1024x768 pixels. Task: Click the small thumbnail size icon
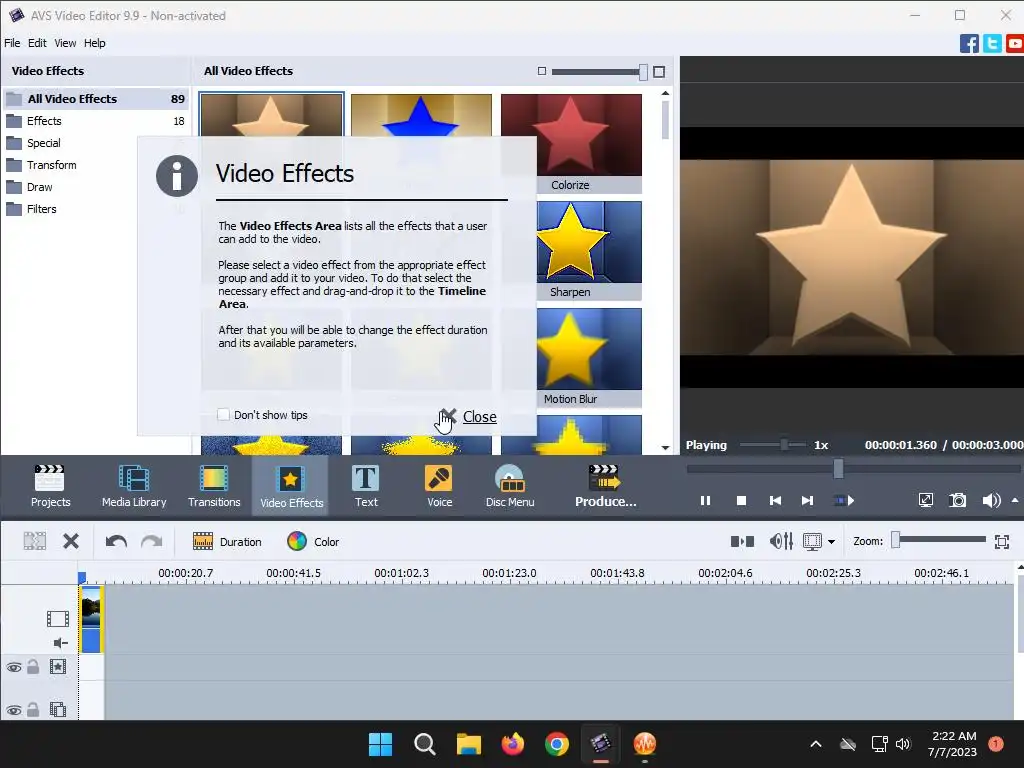(x=541, y=71)
